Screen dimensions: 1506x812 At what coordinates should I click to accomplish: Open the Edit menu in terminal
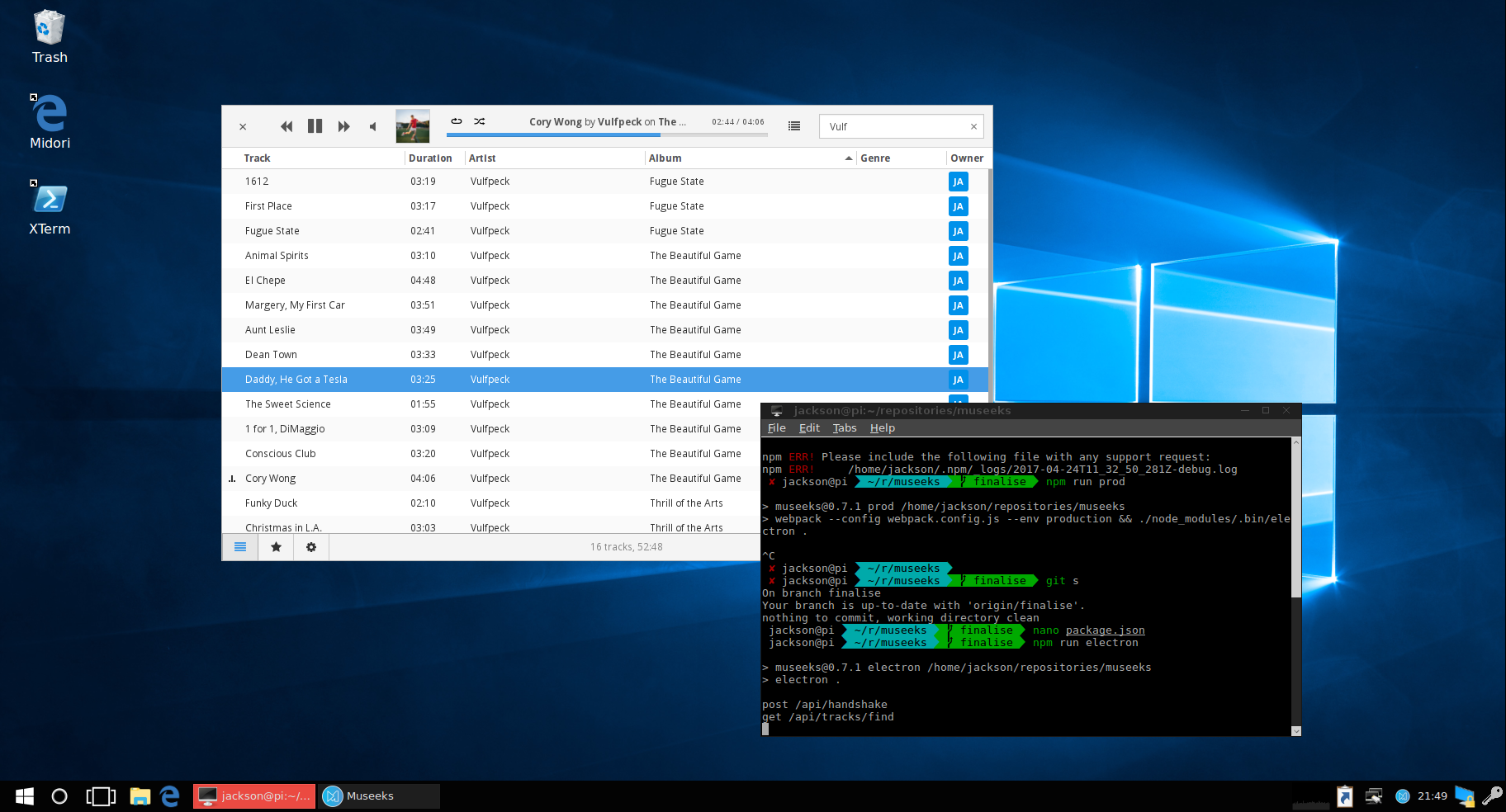pos(809,428)
